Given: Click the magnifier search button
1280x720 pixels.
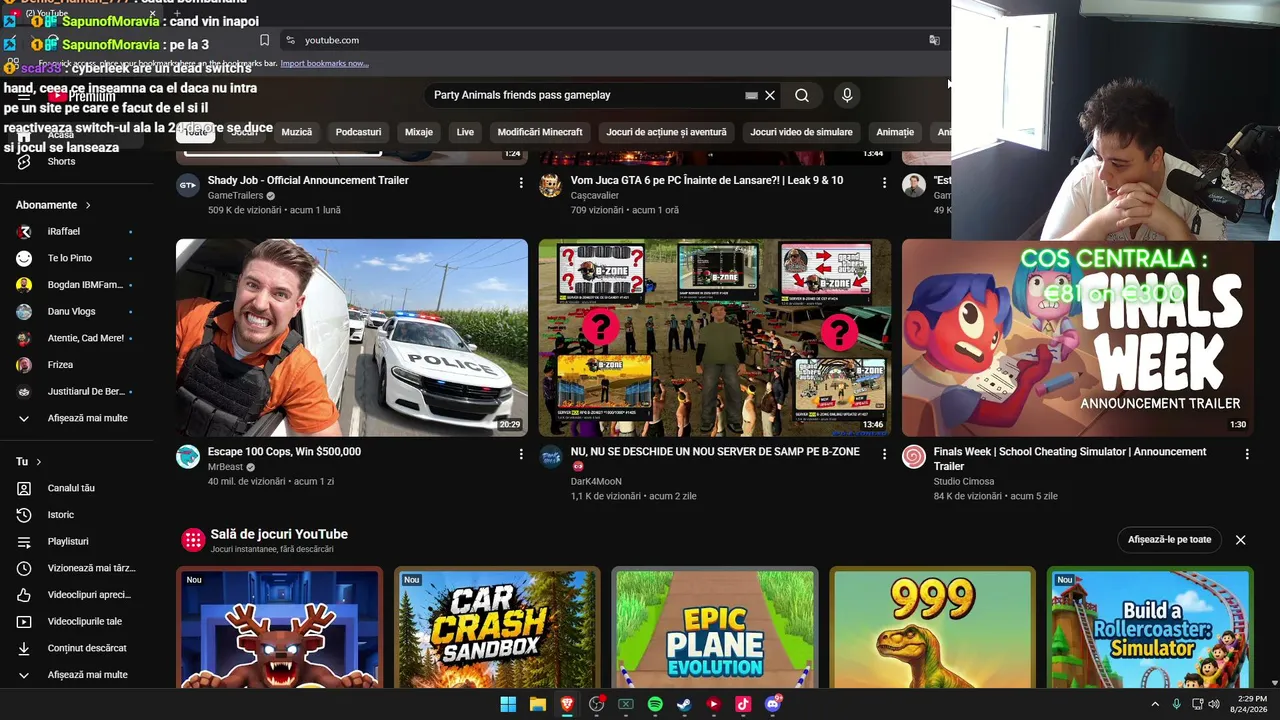Looking at the screenshot, I should 802,95.
